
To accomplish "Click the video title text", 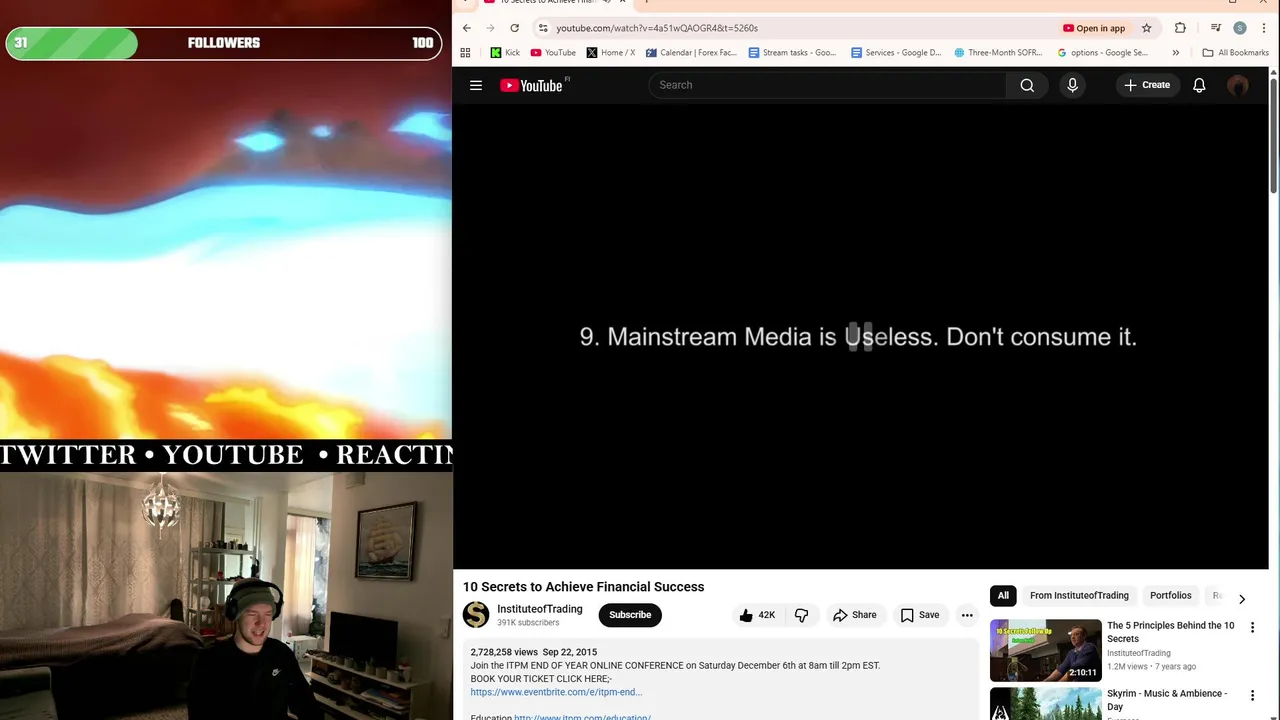I will pyautogui.click(x=583, y=587).
